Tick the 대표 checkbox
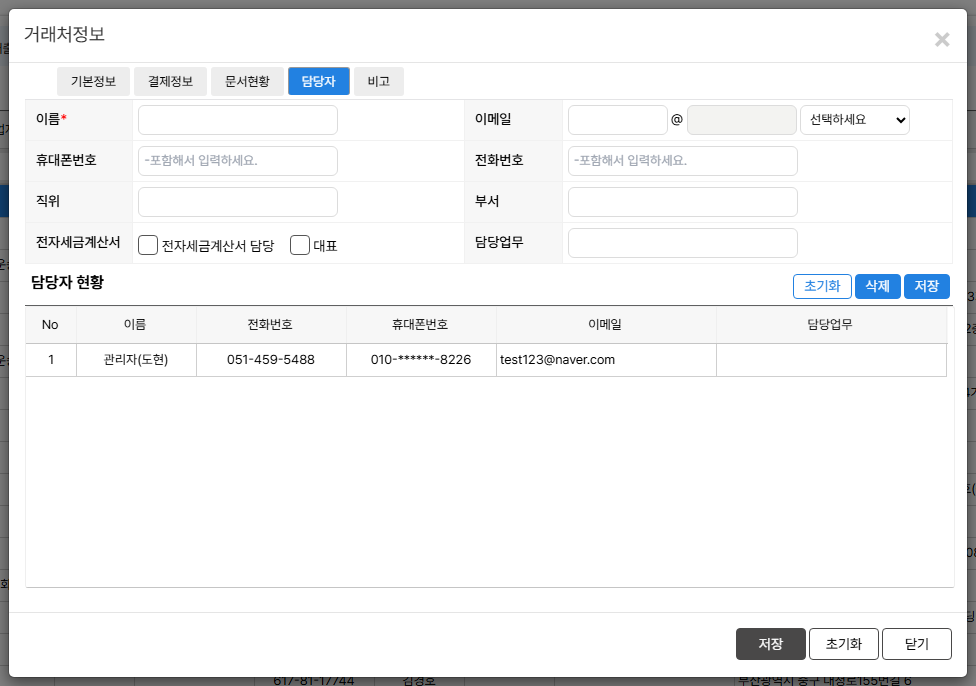The image size is (976, 686). (x=300, y=245)
